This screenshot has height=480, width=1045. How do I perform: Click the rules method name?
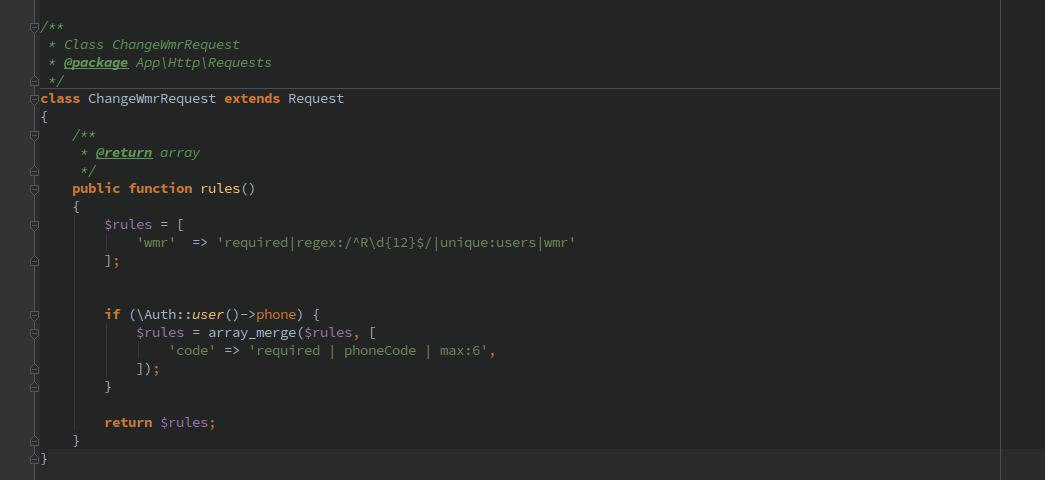[220, 188]
